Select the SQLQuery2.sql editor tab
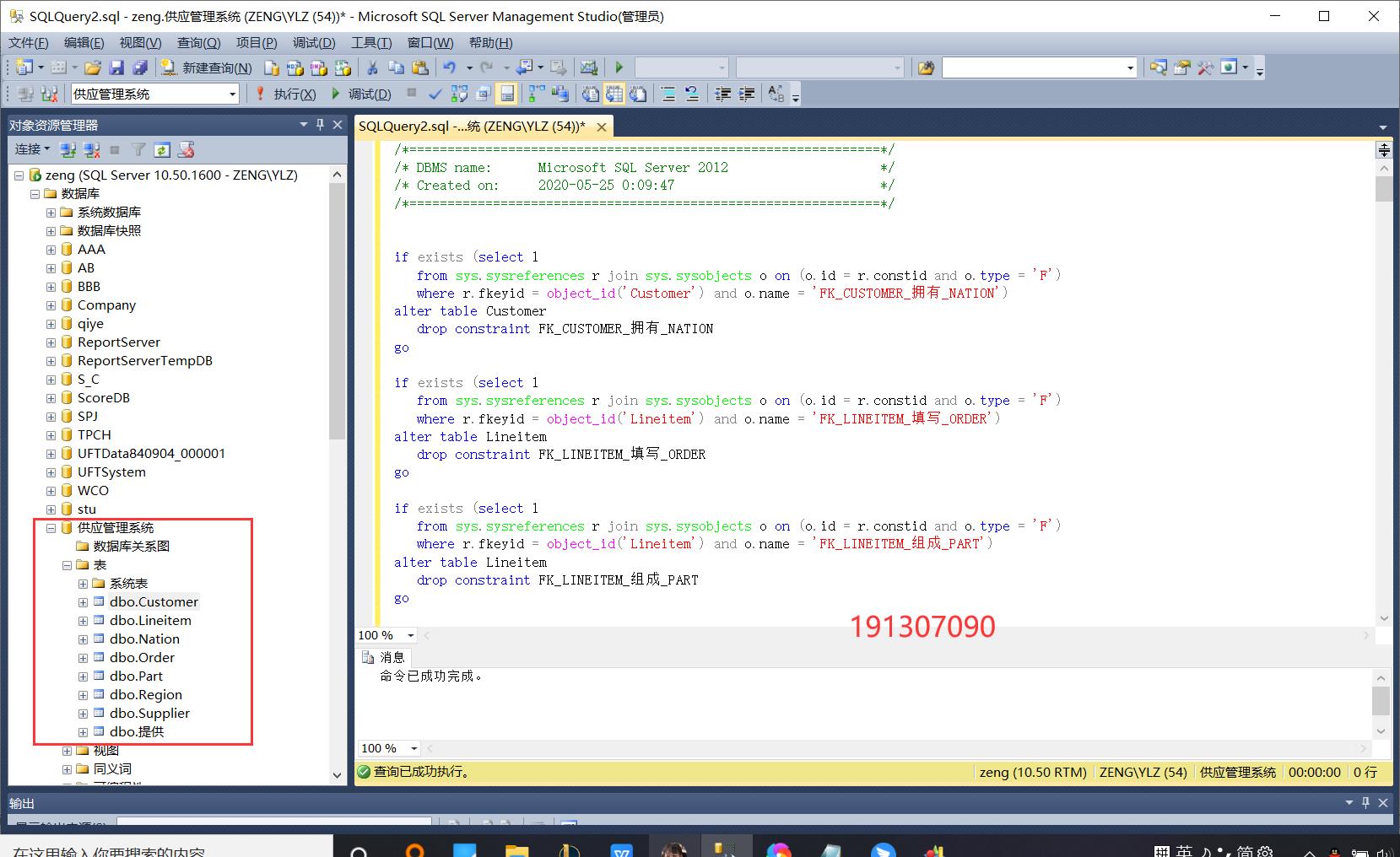This screenshot has width=1400, height=857. point(473,127)
